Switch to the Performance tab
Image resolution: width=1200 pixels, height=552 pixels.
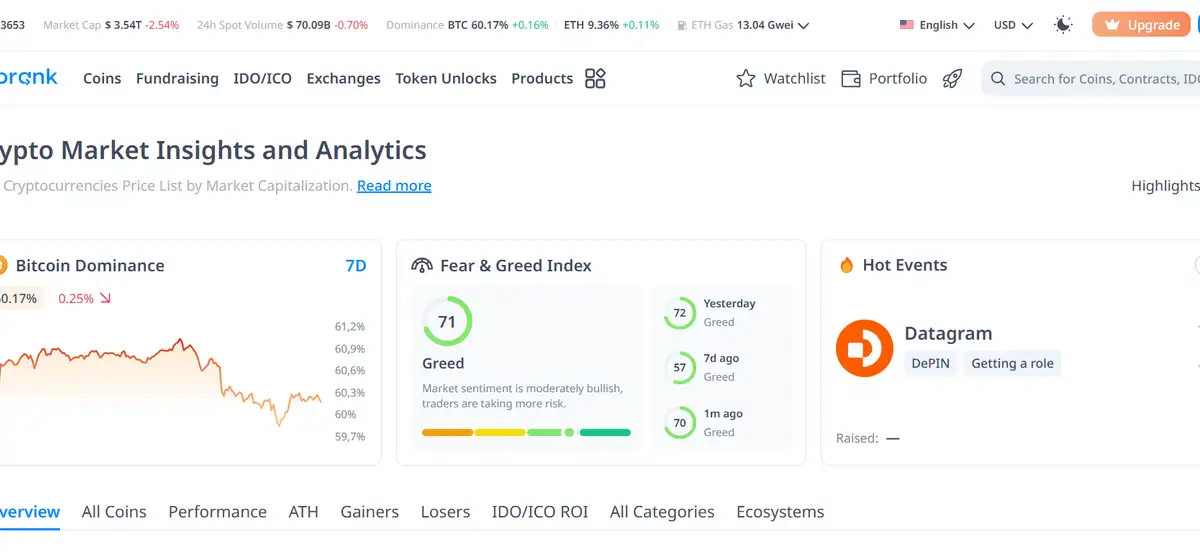click(217, 511)
